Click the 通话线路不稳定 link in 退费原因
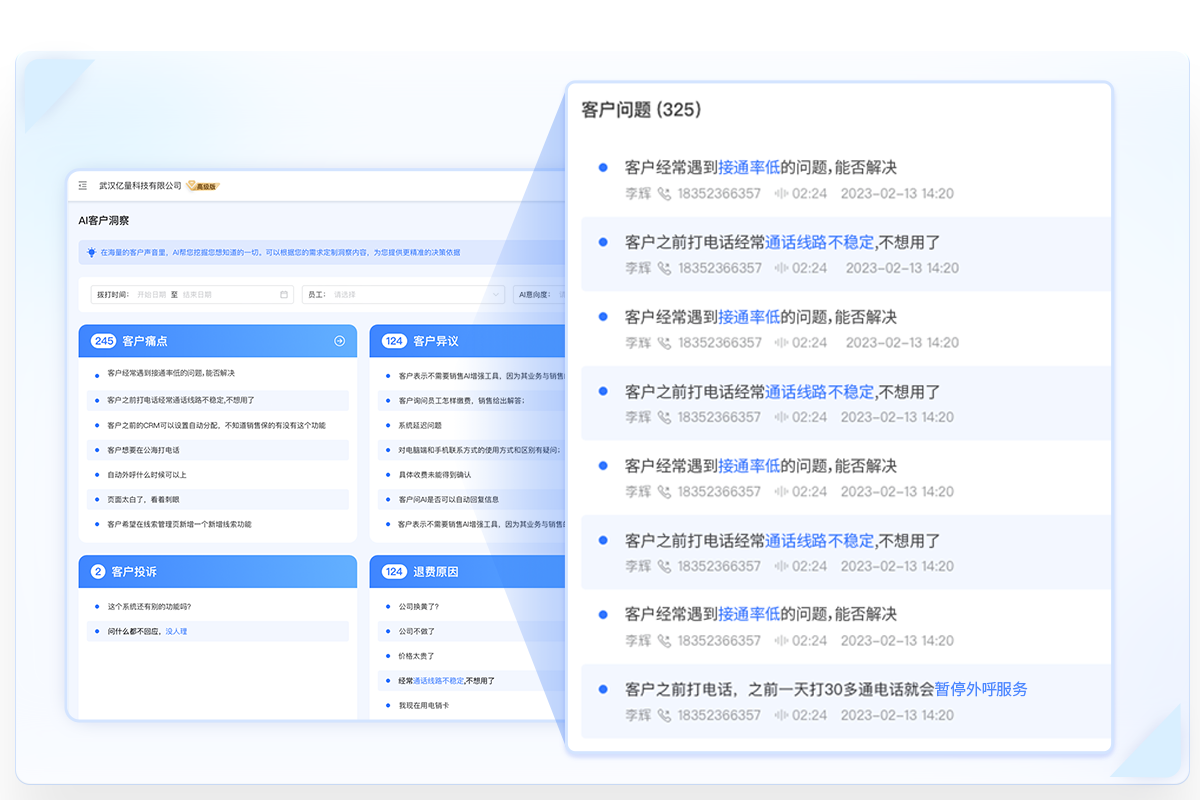1200x800 pixels. 438,681
